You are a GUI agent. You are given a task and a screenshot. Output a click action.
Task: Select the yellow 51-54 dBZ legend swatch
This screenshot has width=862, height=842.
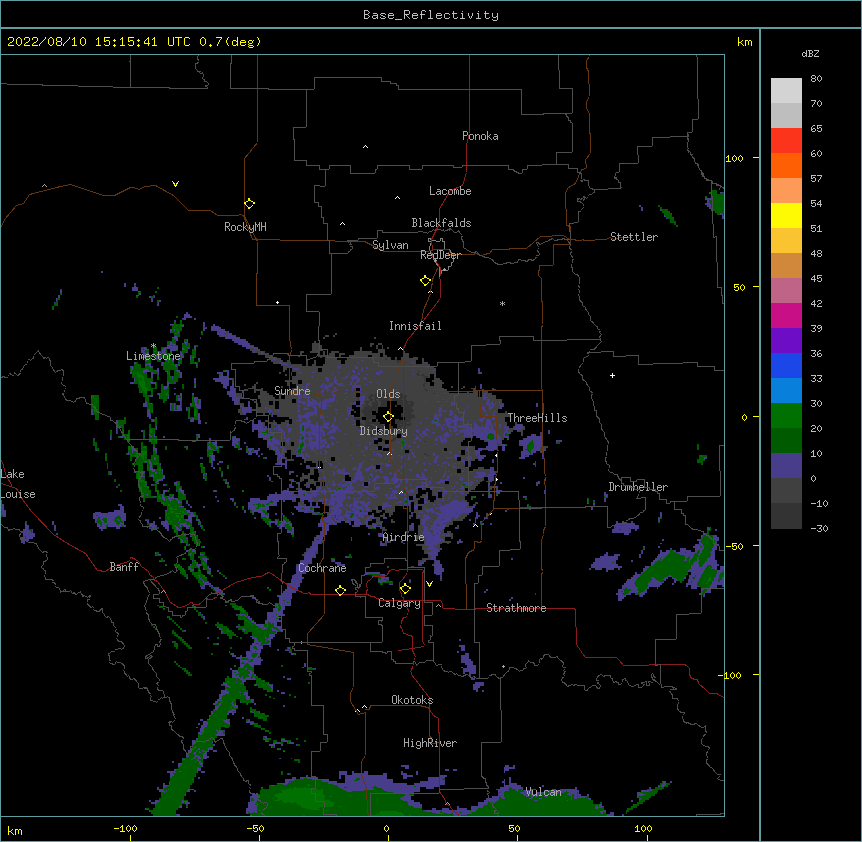tap(786, 215)
